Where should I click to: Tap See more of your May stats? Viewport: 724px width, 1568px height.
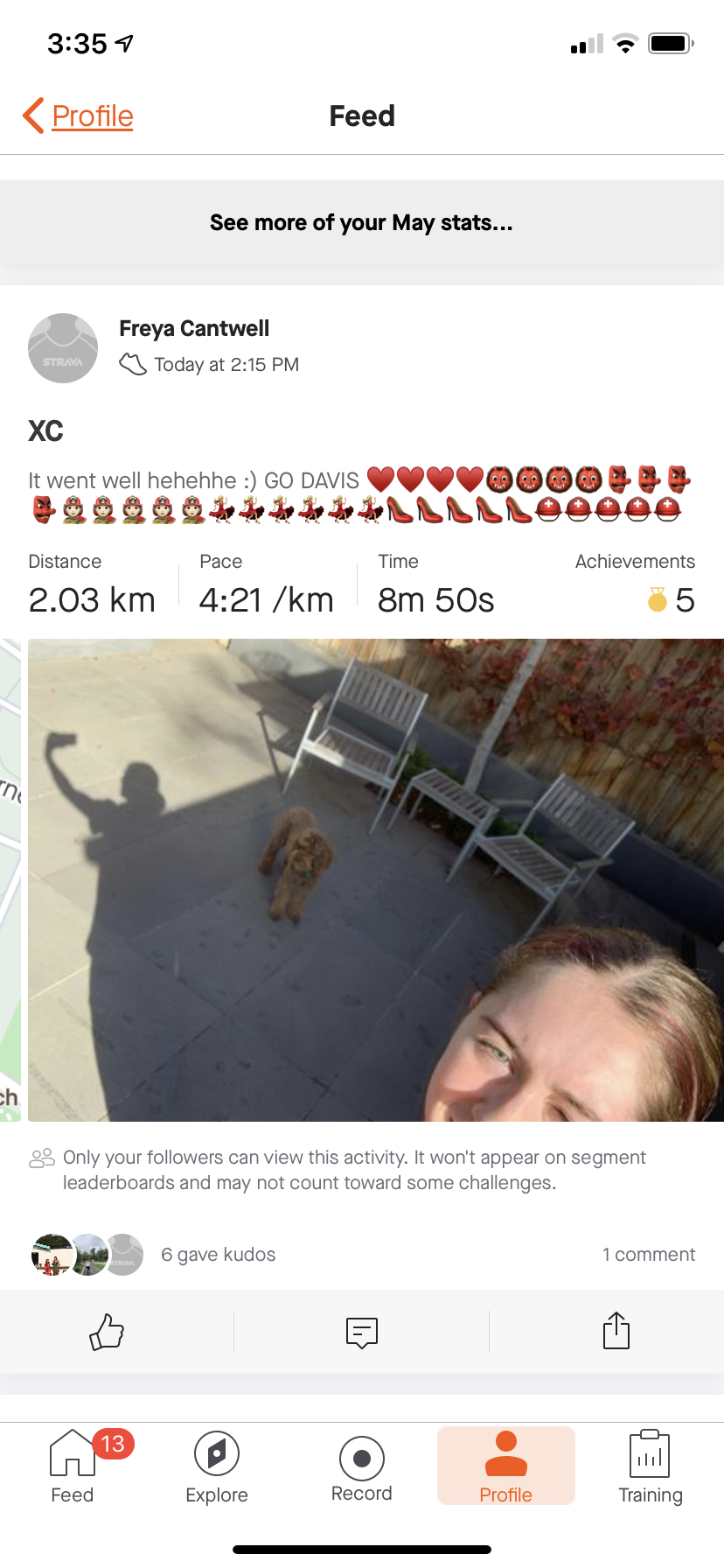coord(362,223)
